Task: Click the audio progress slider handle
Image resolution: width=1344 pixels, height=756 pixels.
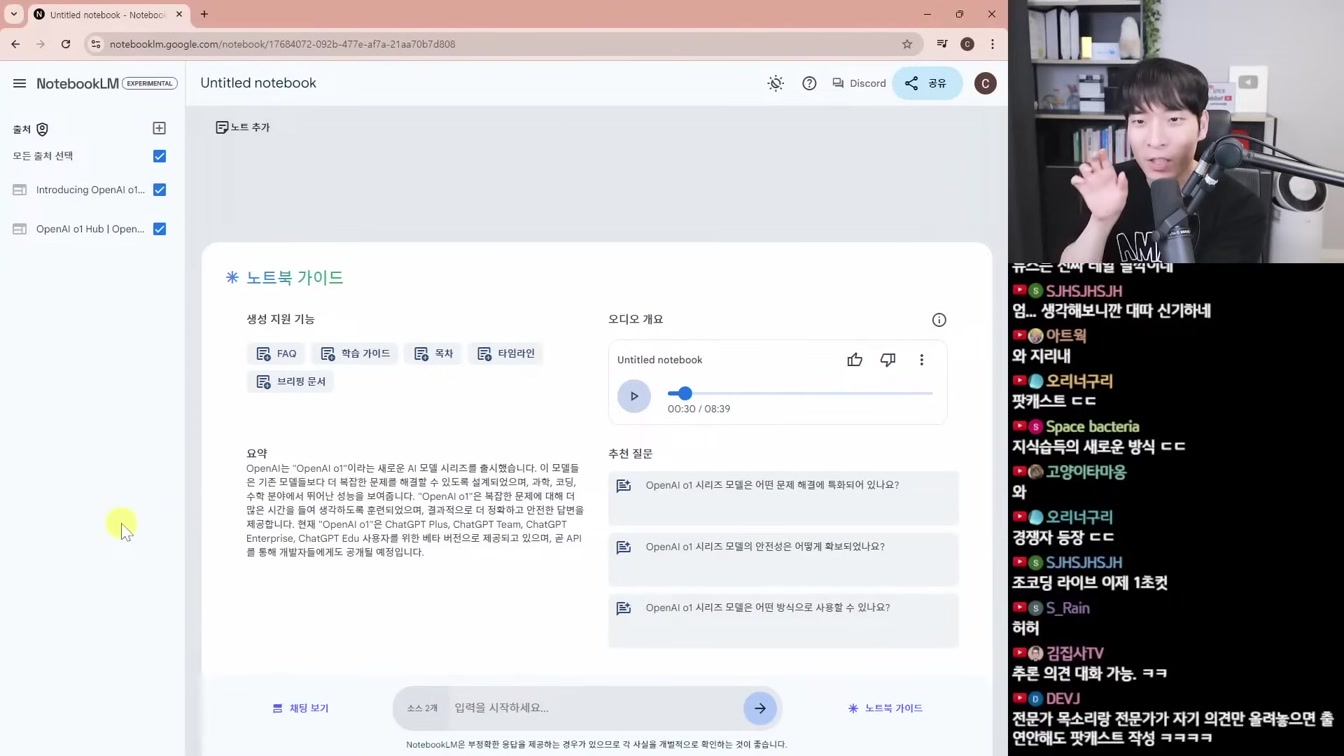Action: pos(685,393)
